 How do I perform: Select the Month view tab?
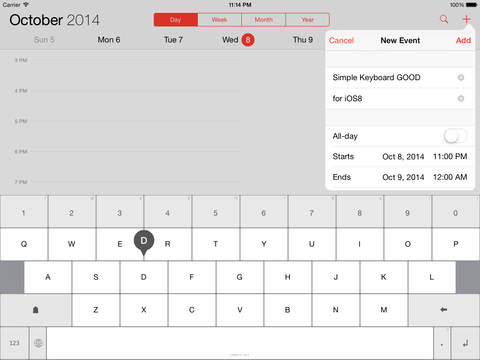coord(263,20)
